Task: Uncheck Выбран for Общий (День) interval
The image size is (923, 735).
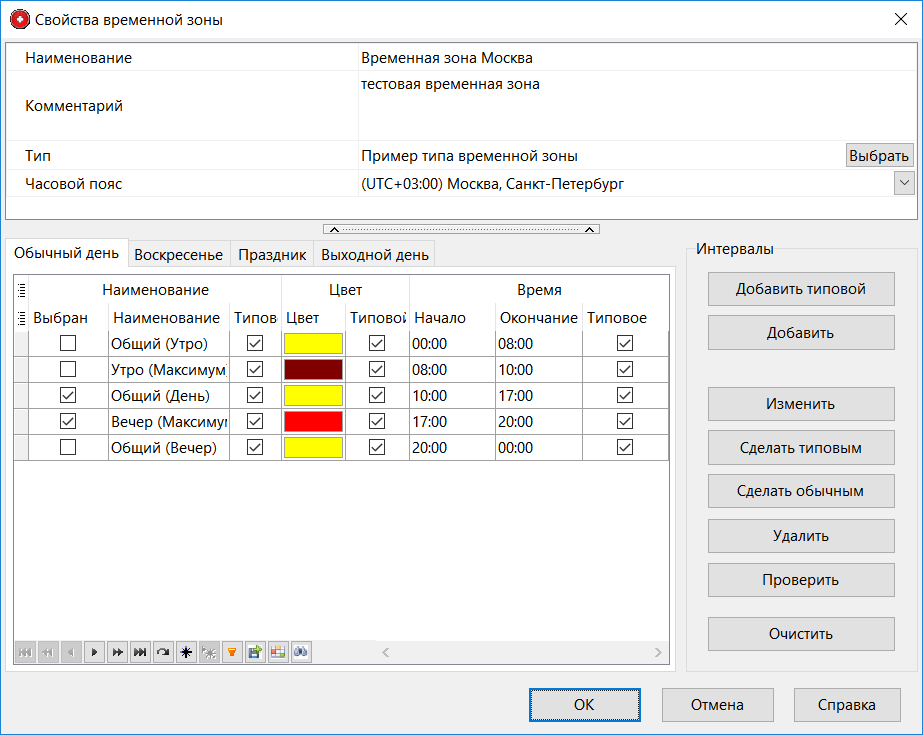Action: click(x=66, y=395)
